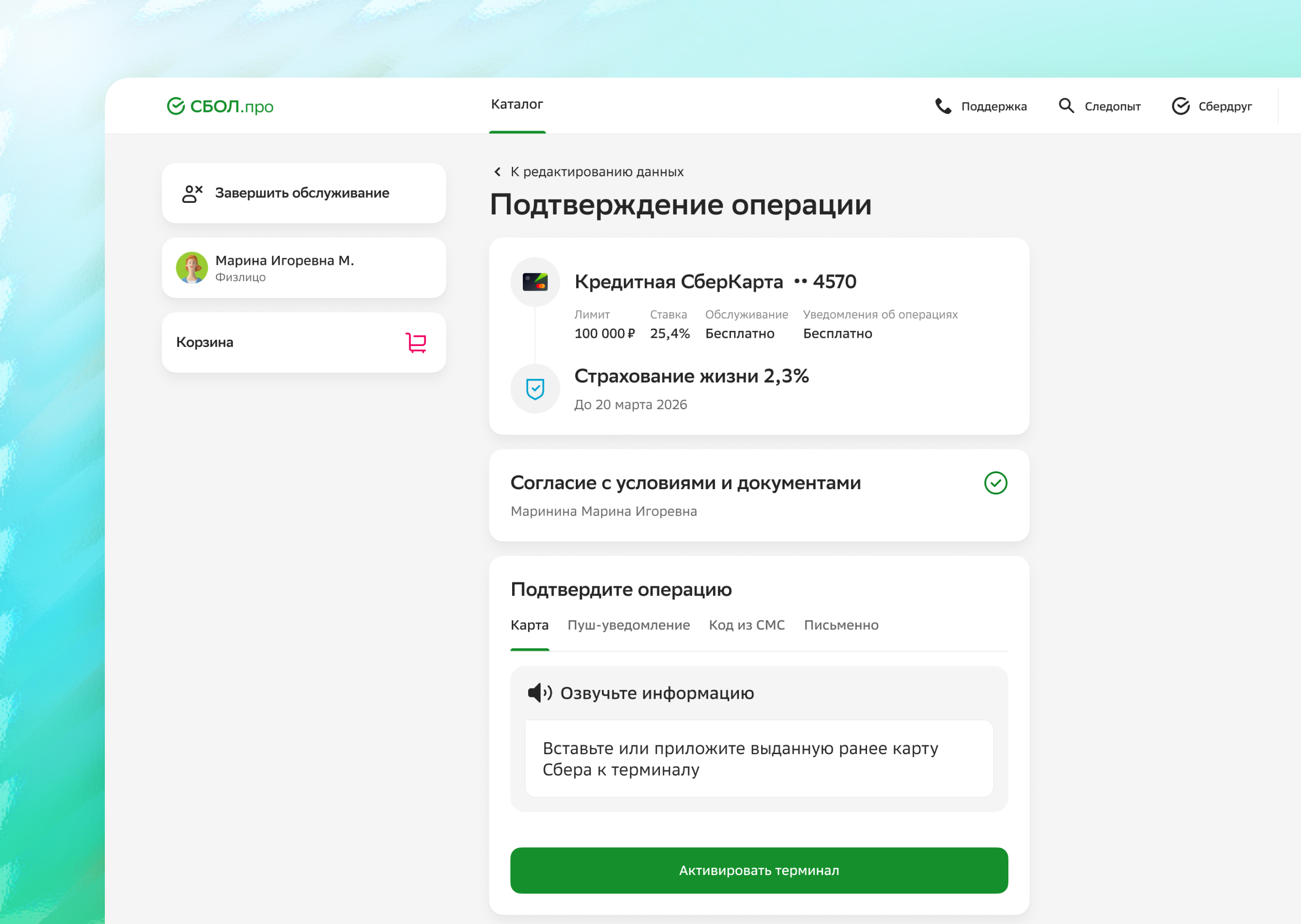Click the back chevron arrow
The height and width of the screenshot is (924, 1301).
pyautogui.click(x=498, y=172)
